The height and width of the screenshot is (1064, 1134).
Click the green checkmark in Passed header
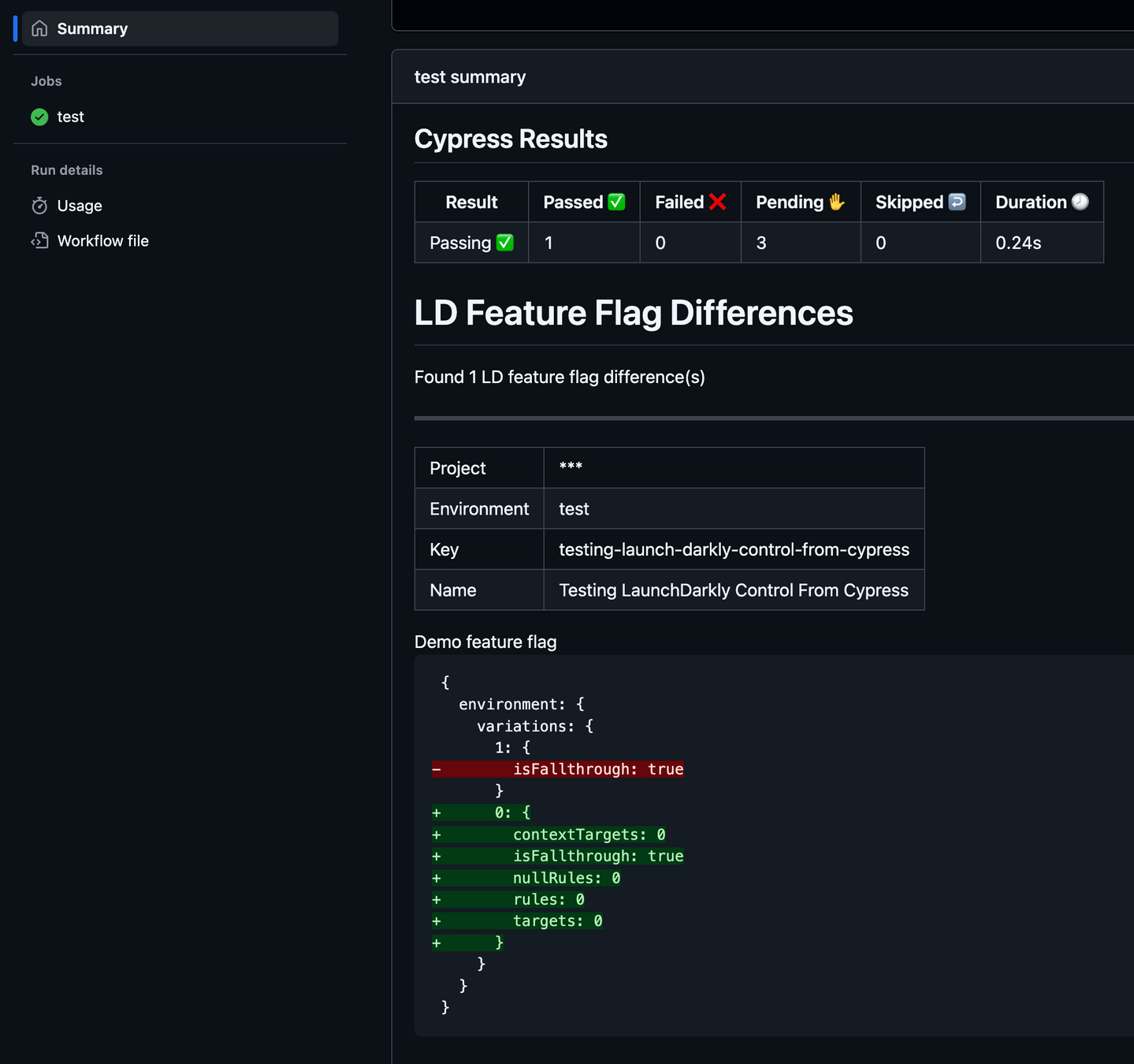(x=616, y=202)
